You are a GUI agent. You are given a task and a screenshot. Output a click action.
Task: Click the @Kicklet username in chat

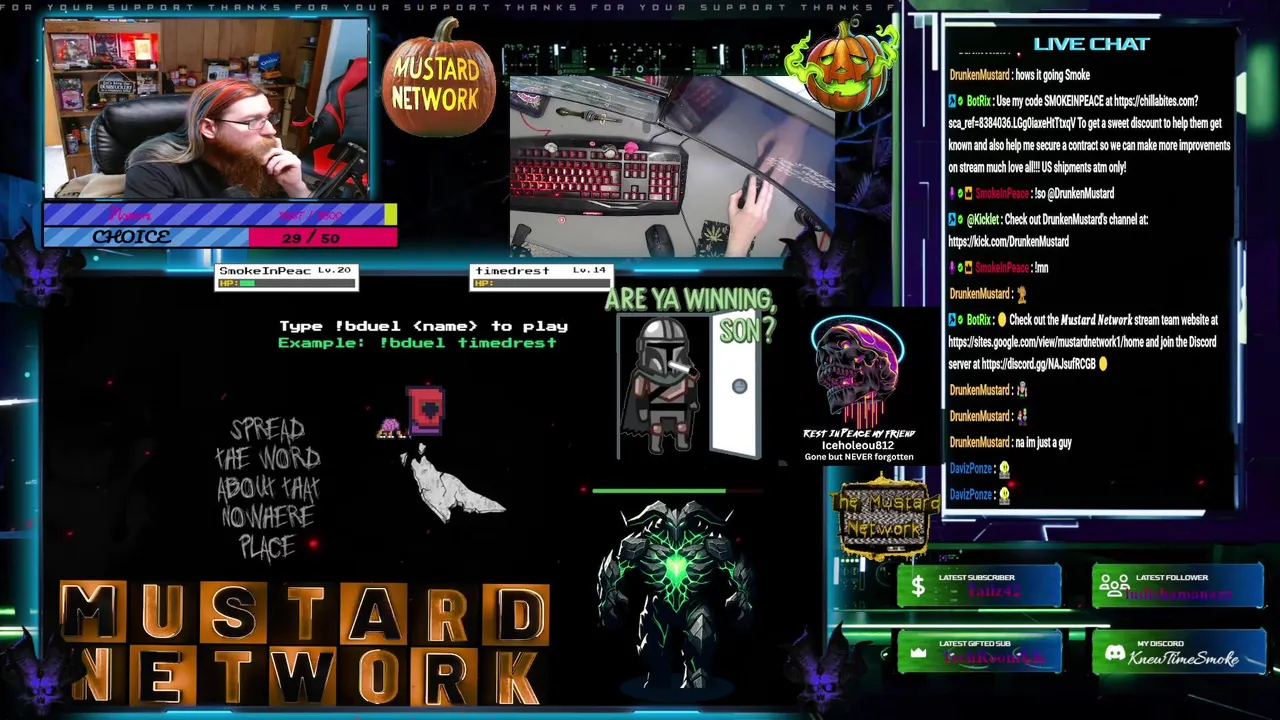pyautogui.click(x=983, y=220)
